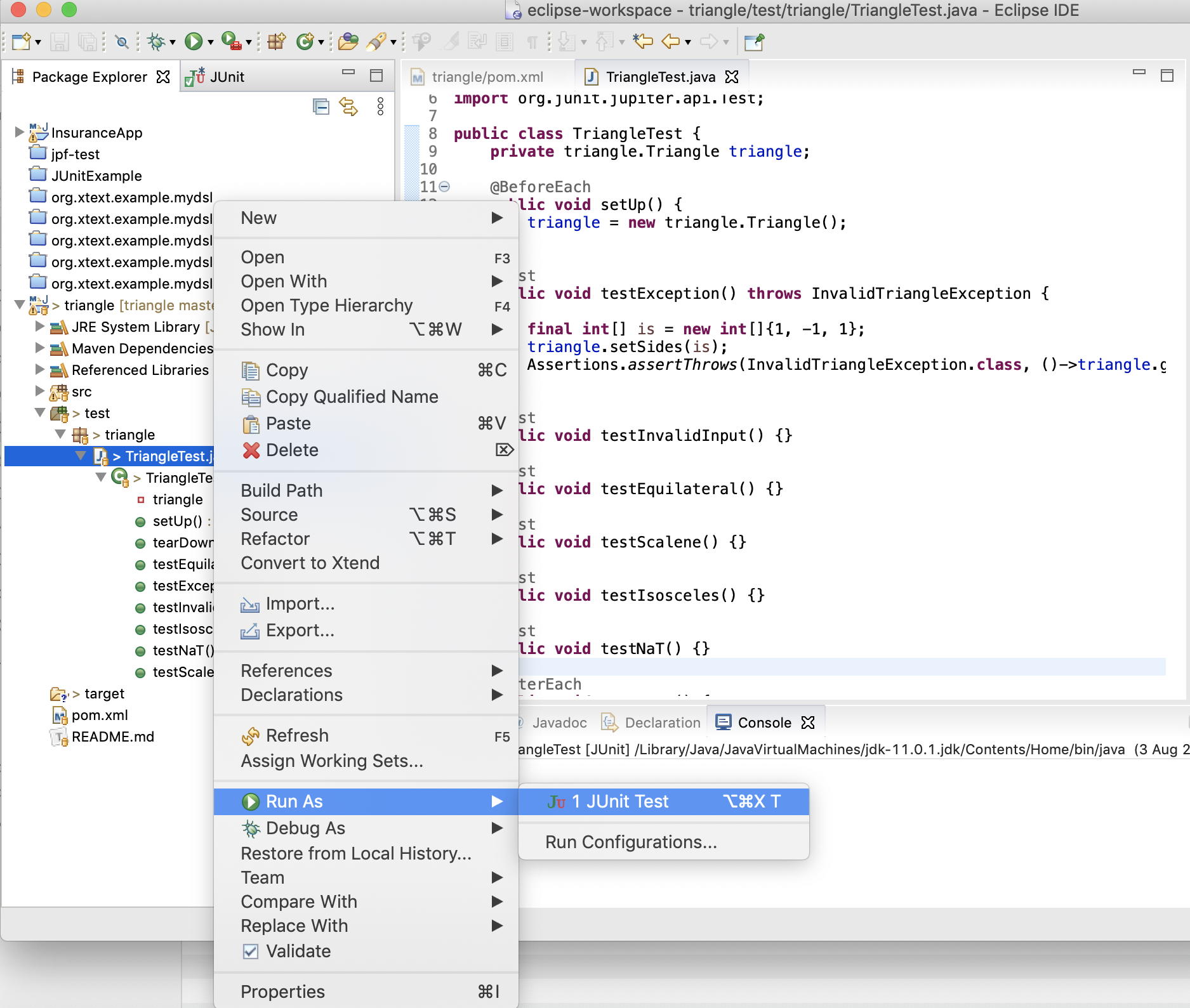
Task: Click the Search flashlight toolbar icon
Action: click(x=376, y=42)
